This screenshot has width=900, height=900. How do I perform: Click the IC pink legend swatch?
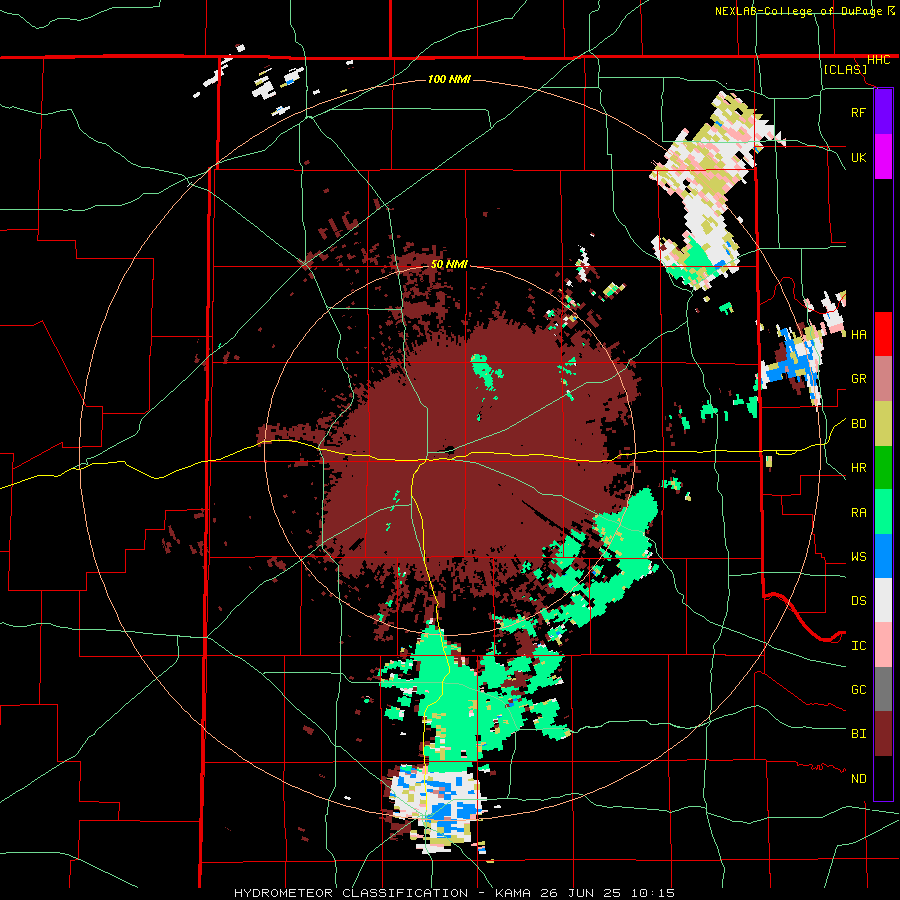coord(883,645)
